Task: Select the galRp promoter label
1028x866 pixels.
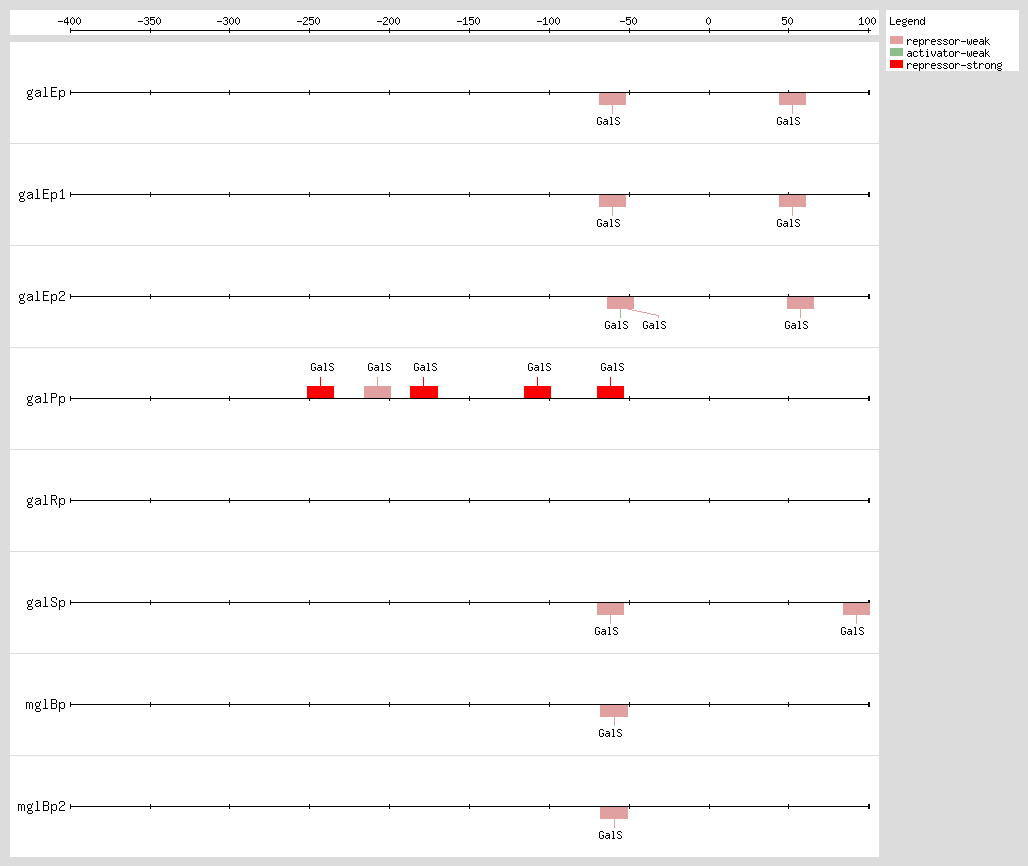Action: [46, 500]
